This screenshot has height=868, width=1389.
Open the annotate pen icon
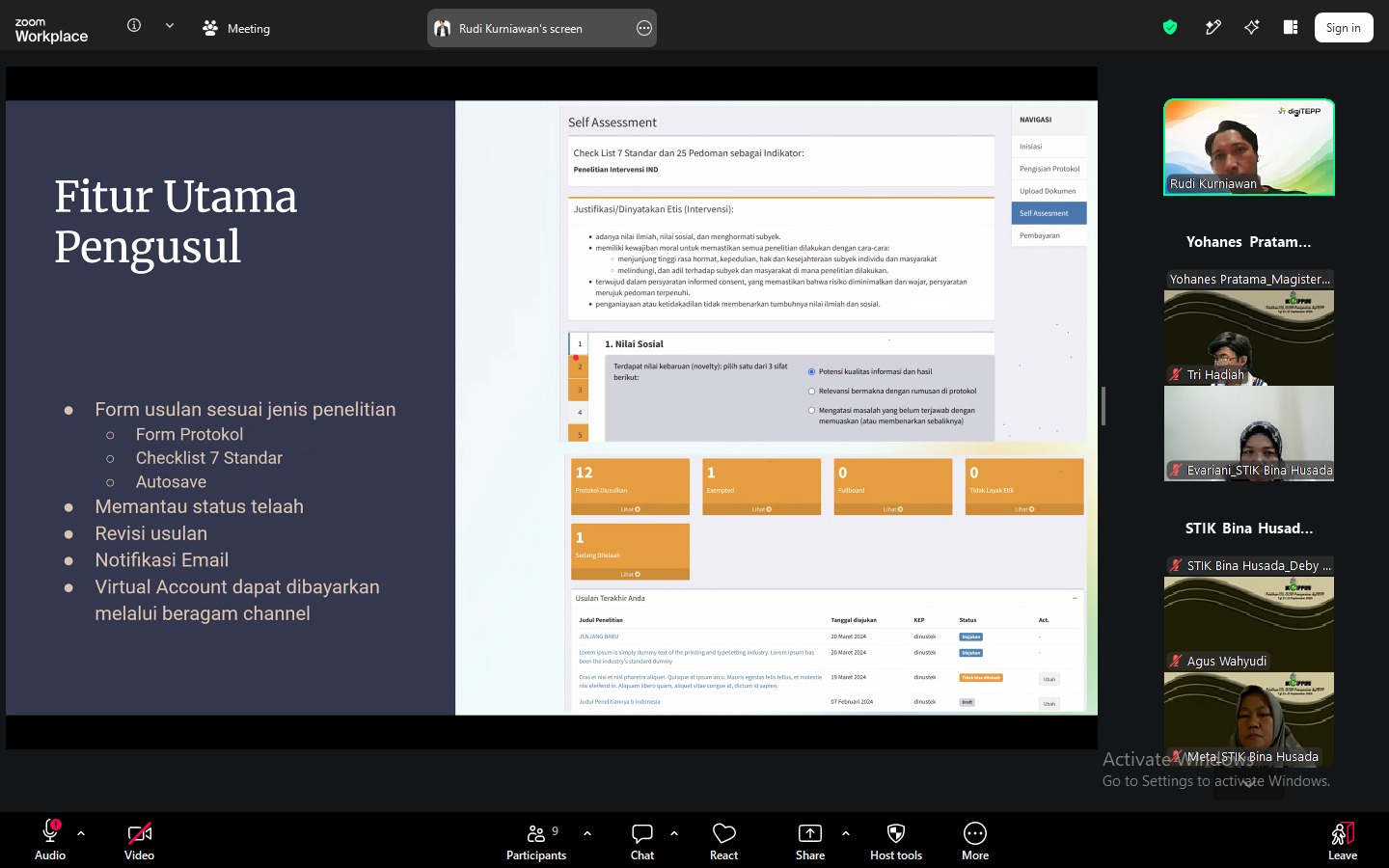tap(1213, 28)
